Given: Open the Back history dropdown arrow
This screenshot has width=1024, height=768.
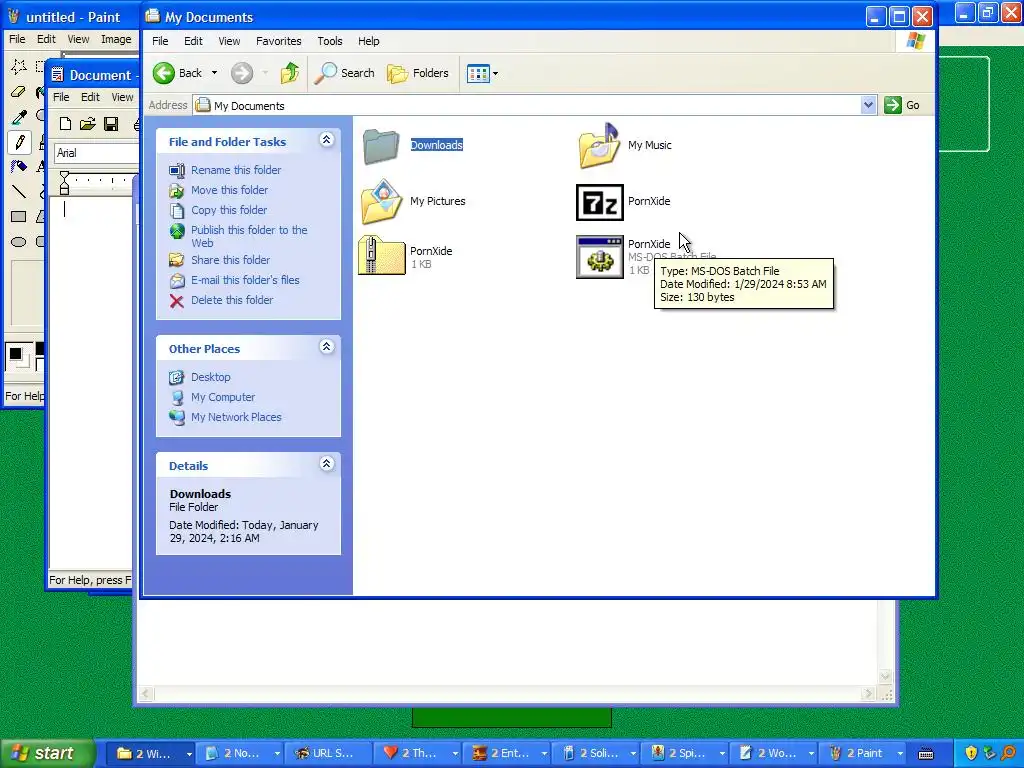Looking at the screenshot, I should tap(214, 73).
